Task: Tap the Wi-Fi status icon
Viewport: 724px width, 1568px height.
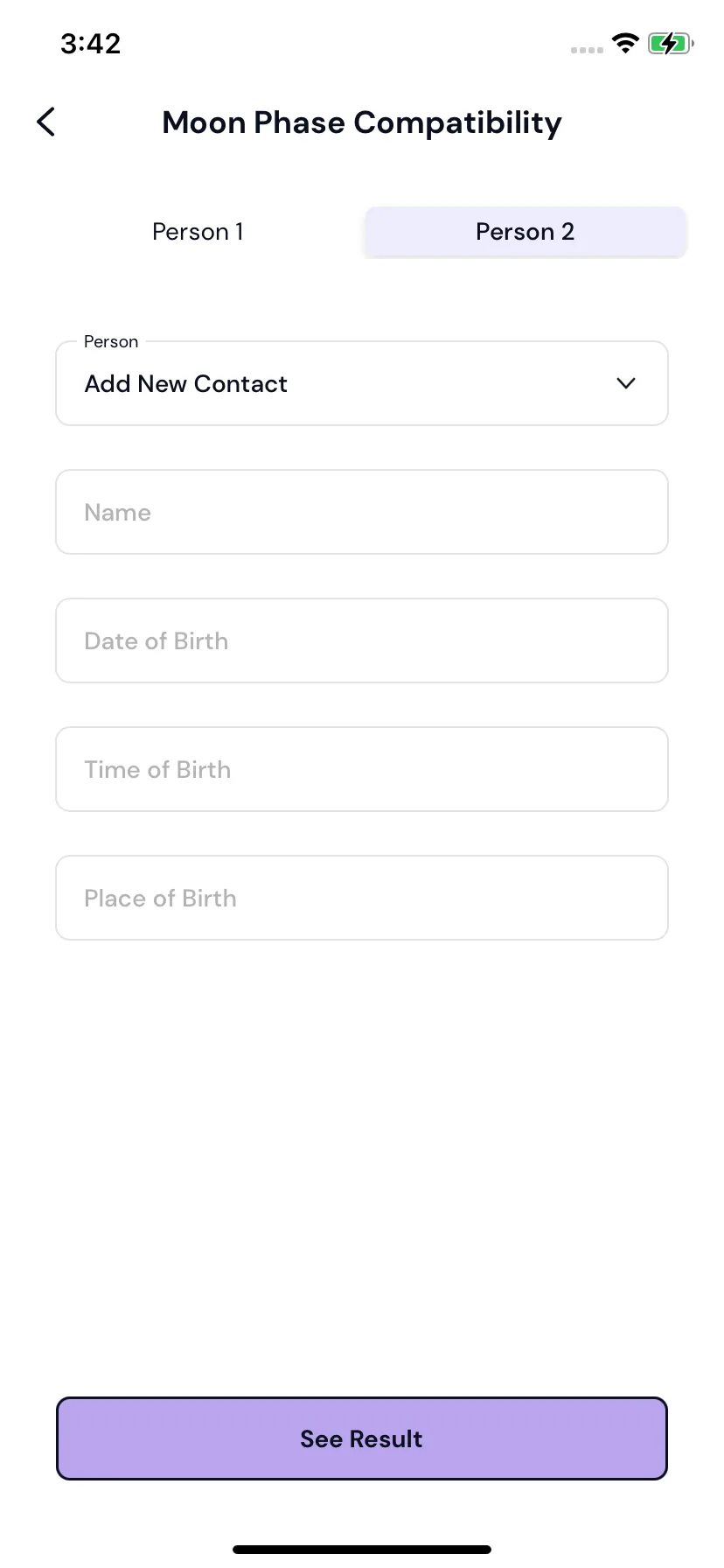Action: (625, 43)
